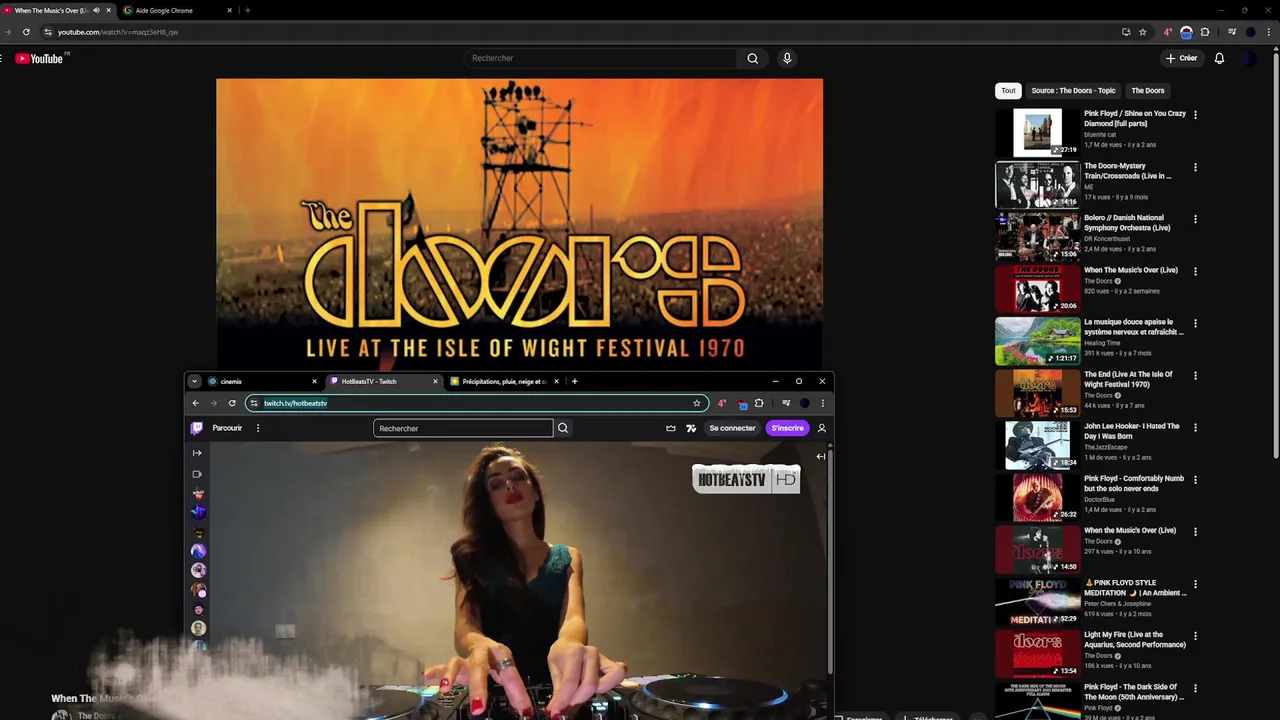Expand the Twitch left sidebar
Image resolution: width=1280 pixels, height=720 pixels.
click(197, 453)
